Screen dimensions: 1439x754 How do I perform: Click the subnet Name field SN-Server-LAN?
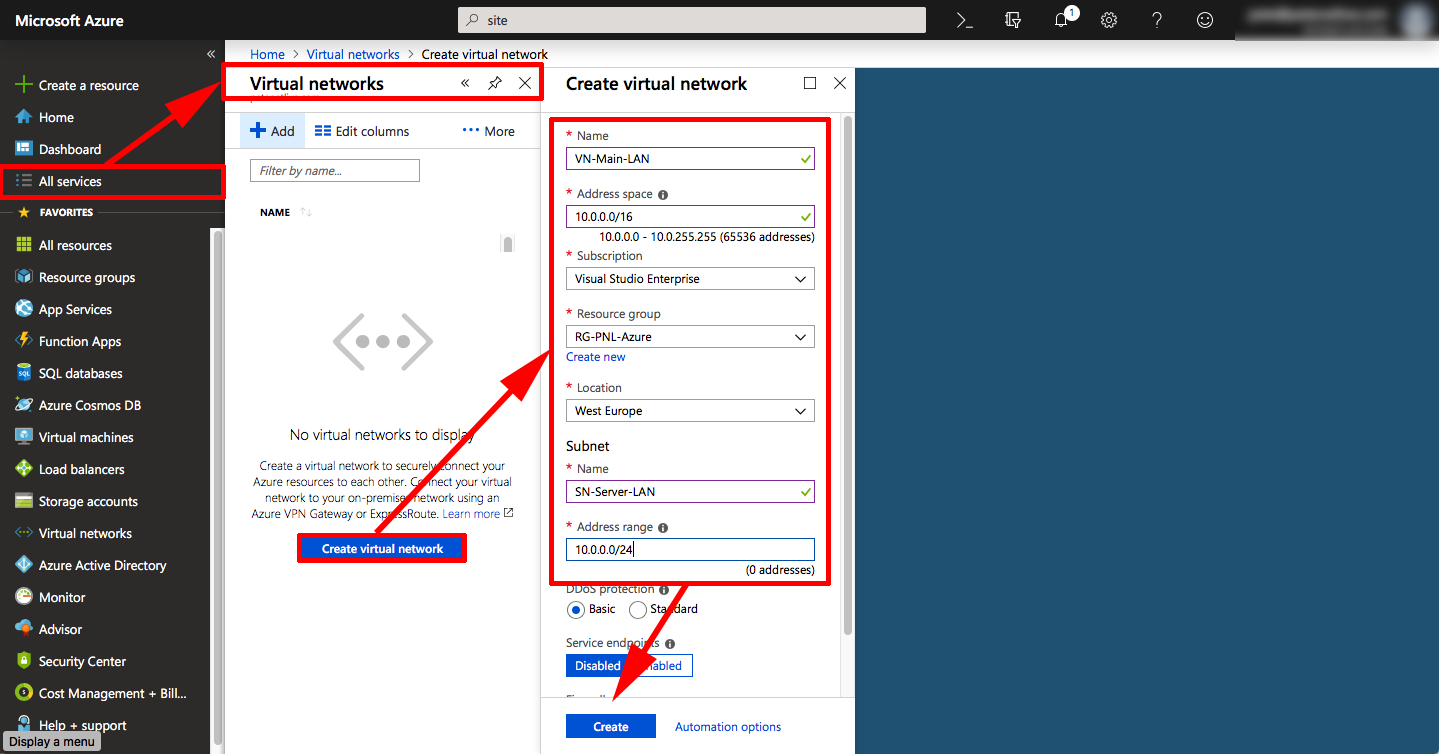coord(690,491)
